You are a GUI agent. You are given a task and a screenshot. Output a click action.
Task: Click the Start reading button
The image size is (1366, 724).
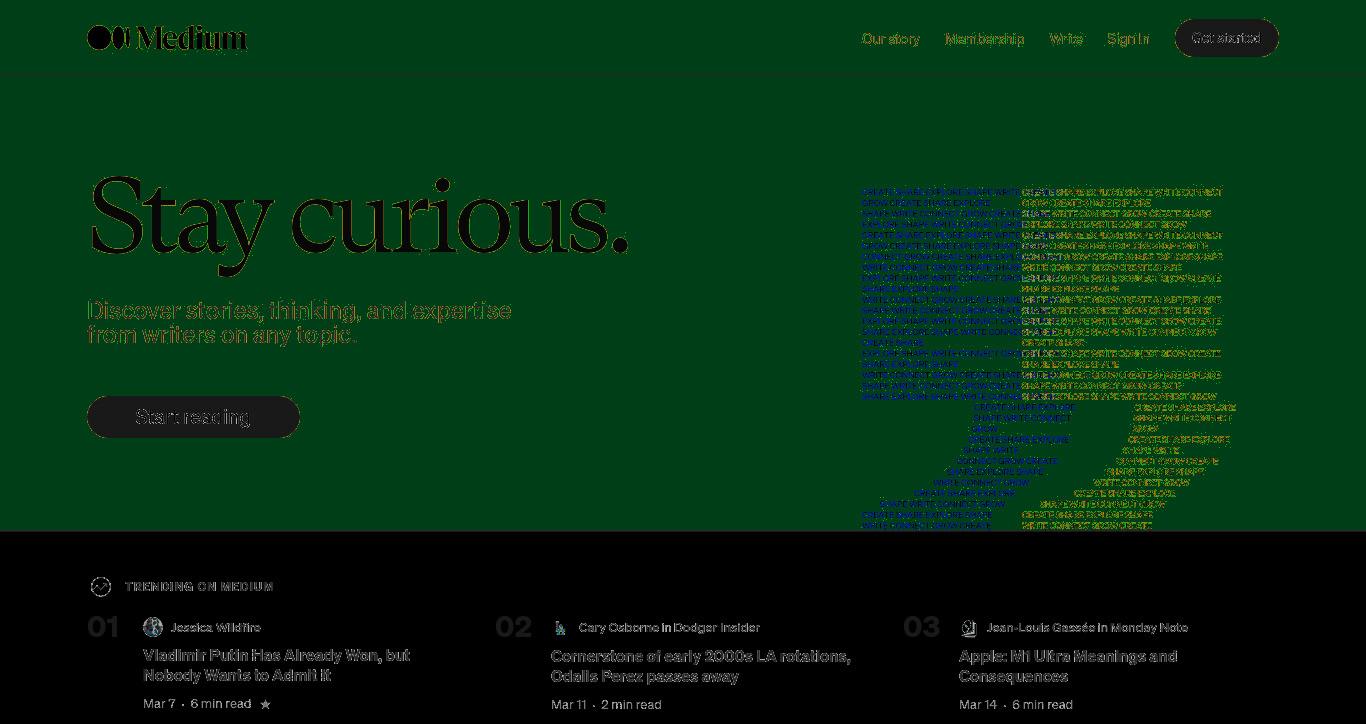tap(193, 417)
